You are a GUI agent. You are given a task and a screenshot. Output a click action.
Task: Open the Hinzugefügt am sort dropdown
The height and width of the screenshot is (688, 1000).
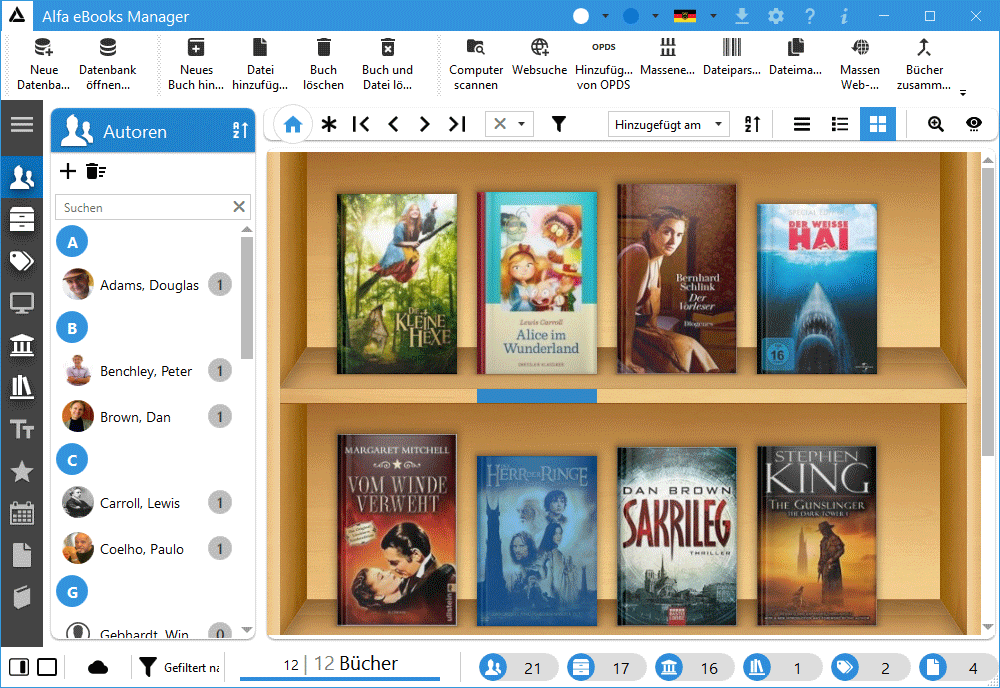[x=669, y=124]
